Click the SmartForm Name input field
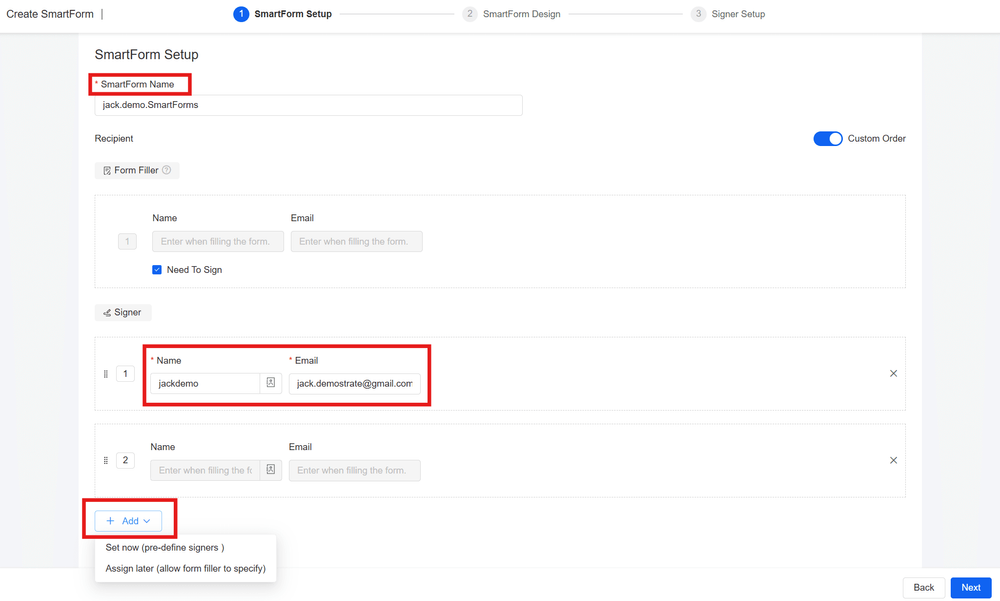1000x601 pixels. click(308, 105)
